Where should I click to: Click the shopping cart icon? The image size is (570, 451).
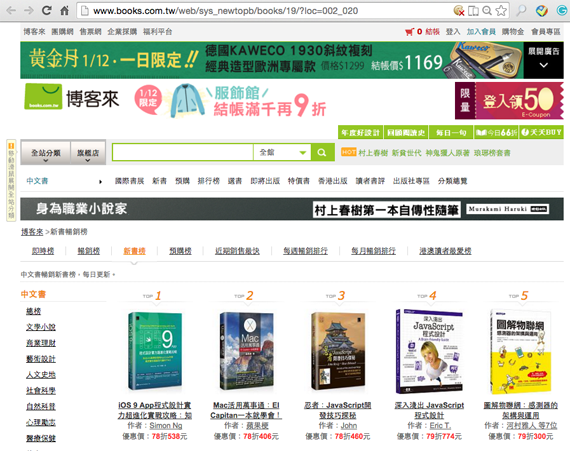[410, 32]
